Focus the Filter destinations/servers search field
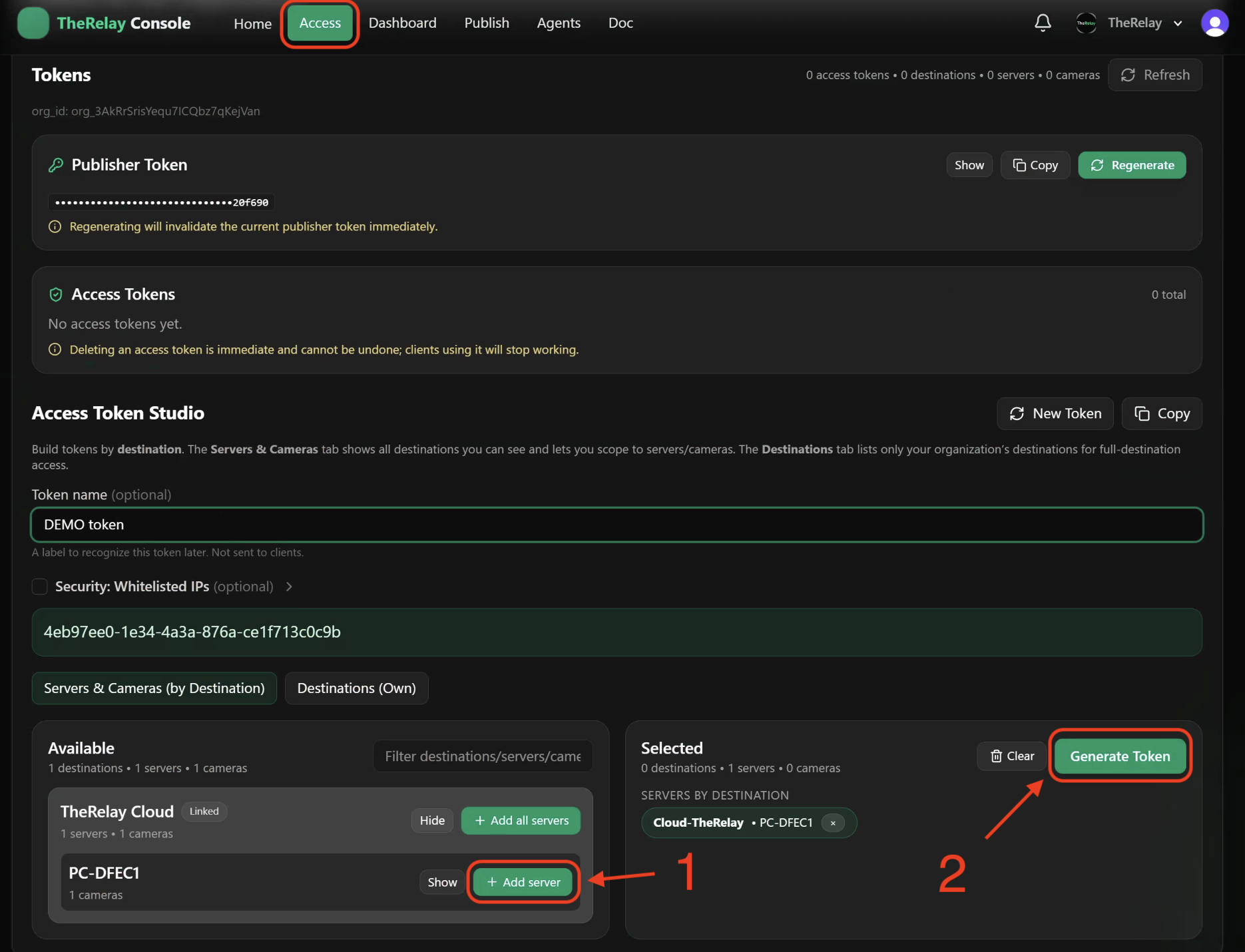The width and height of the screenshot is (1245, 952). pyautogui.click(x=483, y=756)
